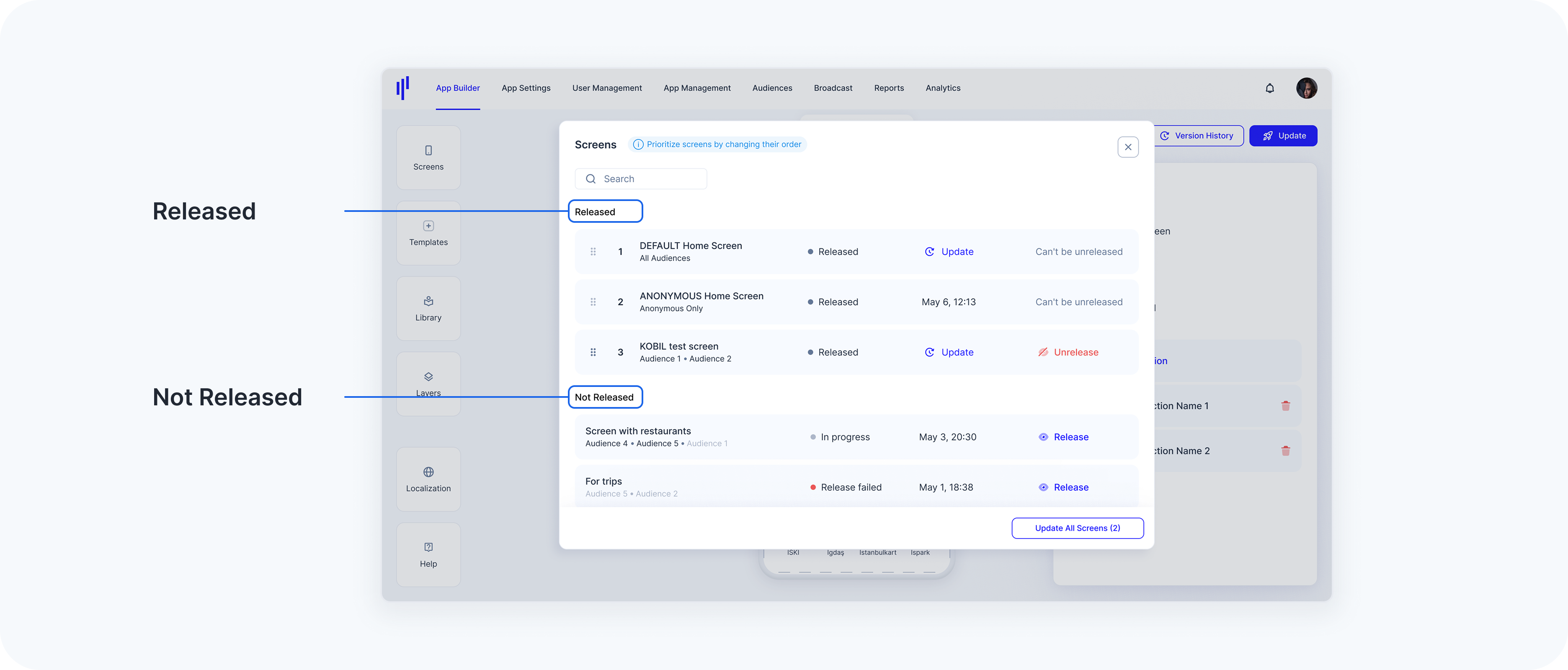Update the DEFAULT Home Screen
The image size is (1568, 670).
(x=949, y=252)
